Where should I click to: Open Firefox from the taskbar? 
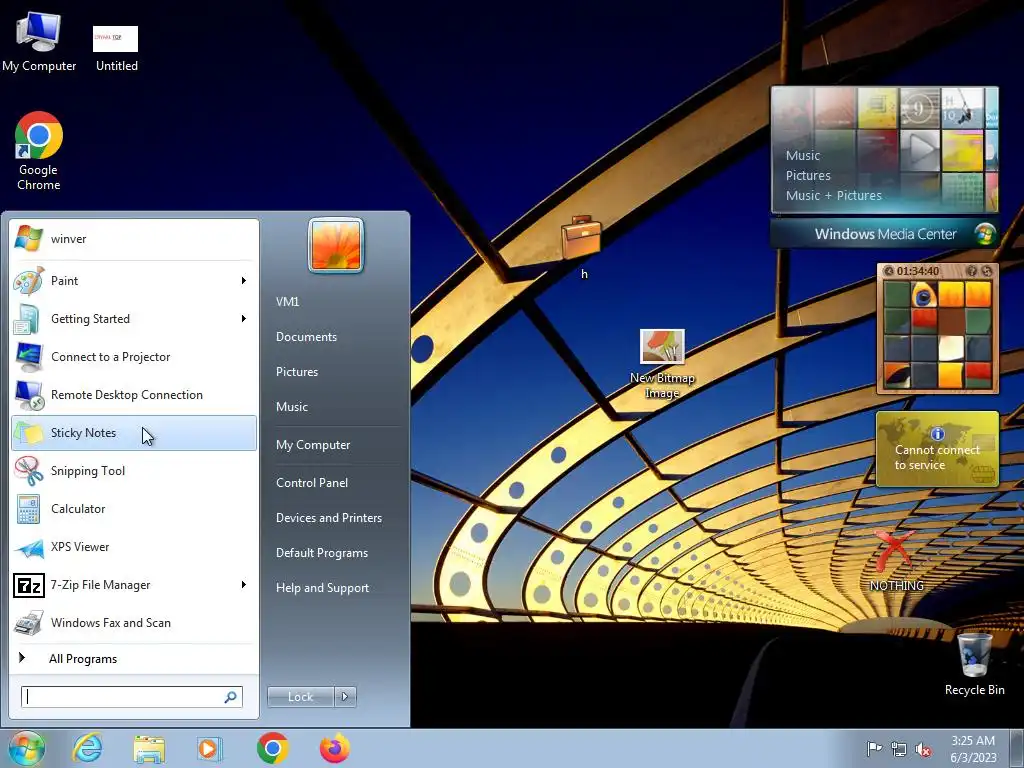pyautogui.click(x=334, y=748)
